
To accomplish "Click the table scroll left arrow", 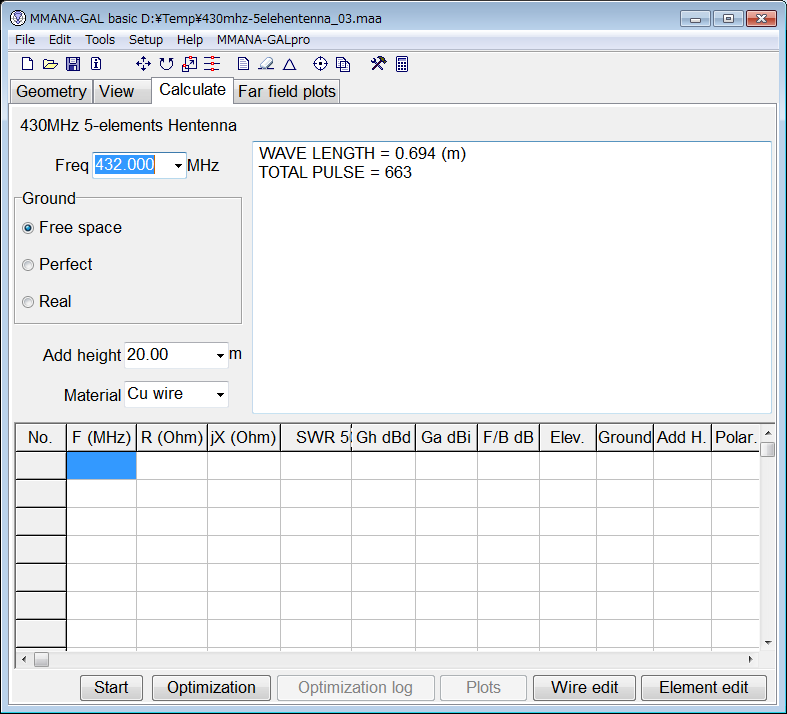I will pos(24,659).
